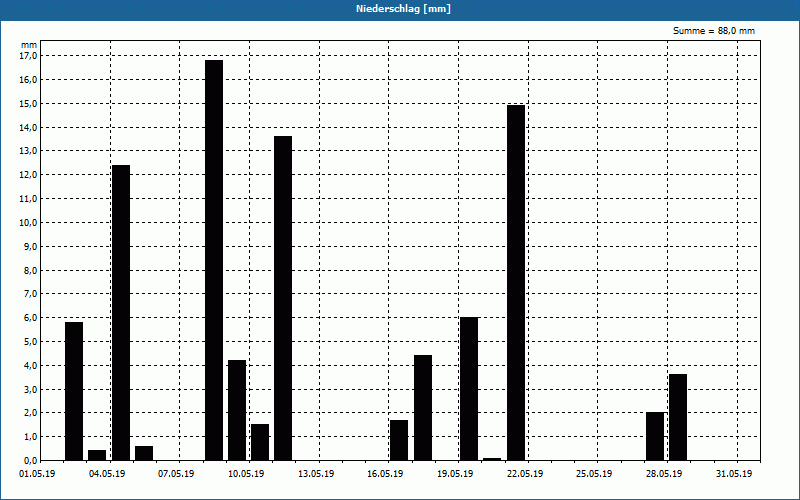800x500 pixels.
Task: Click the "22.05.19" date label
Action: click(x=525, y=474)
